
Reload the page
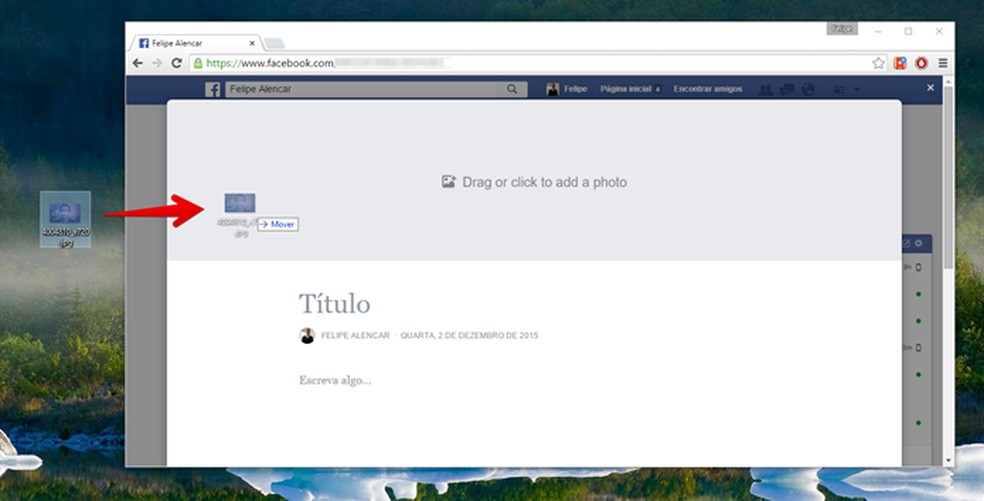[177, 63]
